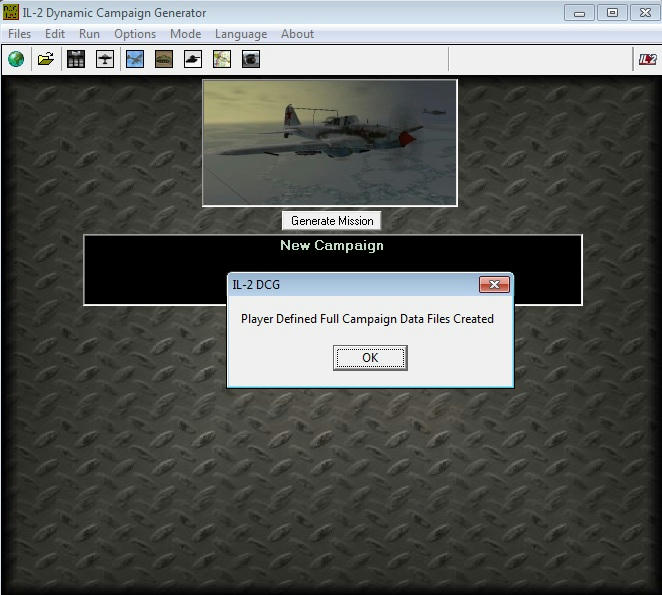Open the Edit menu
Screen dimensions: 662x595
coord(55,34)
